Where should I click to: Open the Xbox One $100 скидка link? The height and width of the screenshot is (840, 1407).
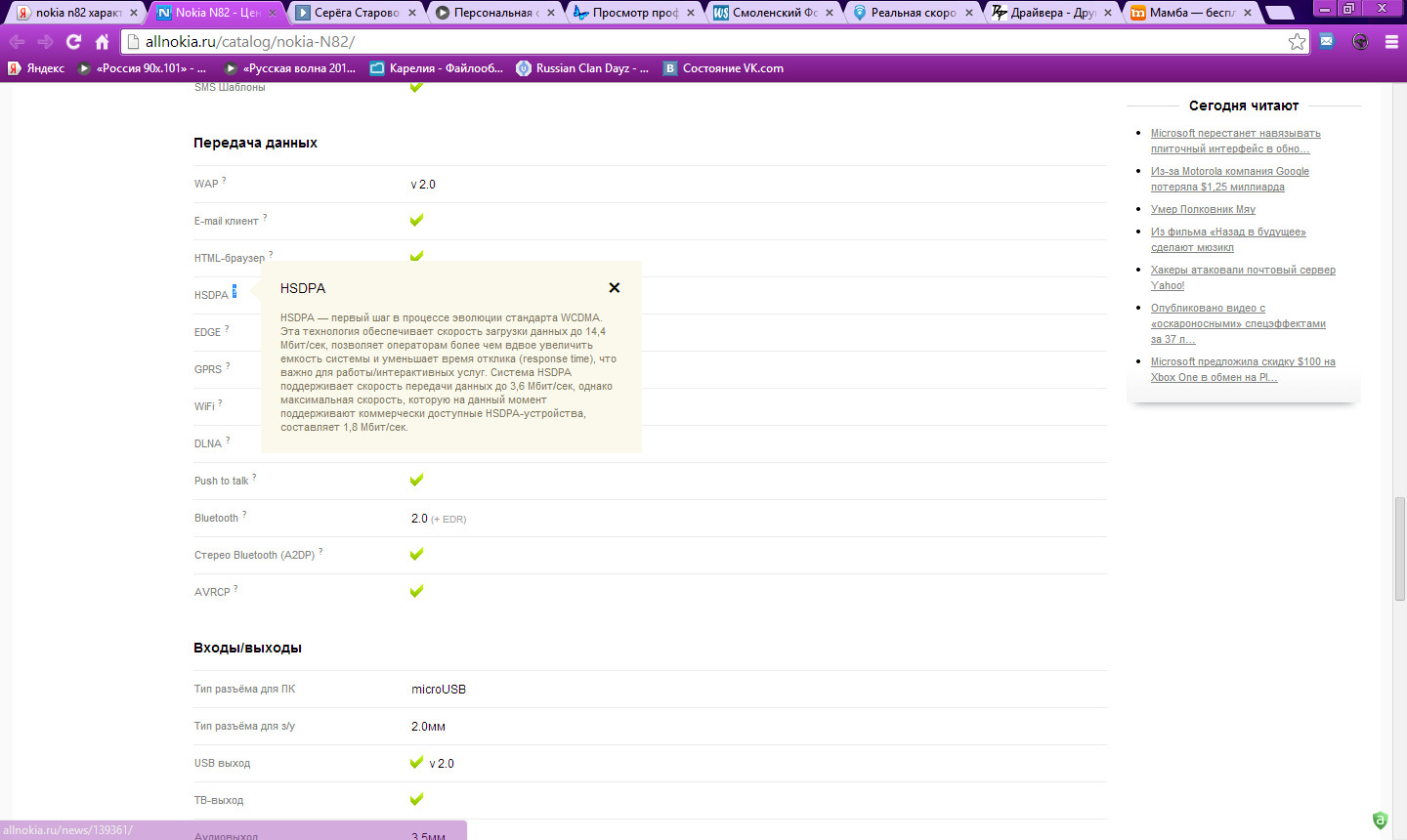[1243, 369]
